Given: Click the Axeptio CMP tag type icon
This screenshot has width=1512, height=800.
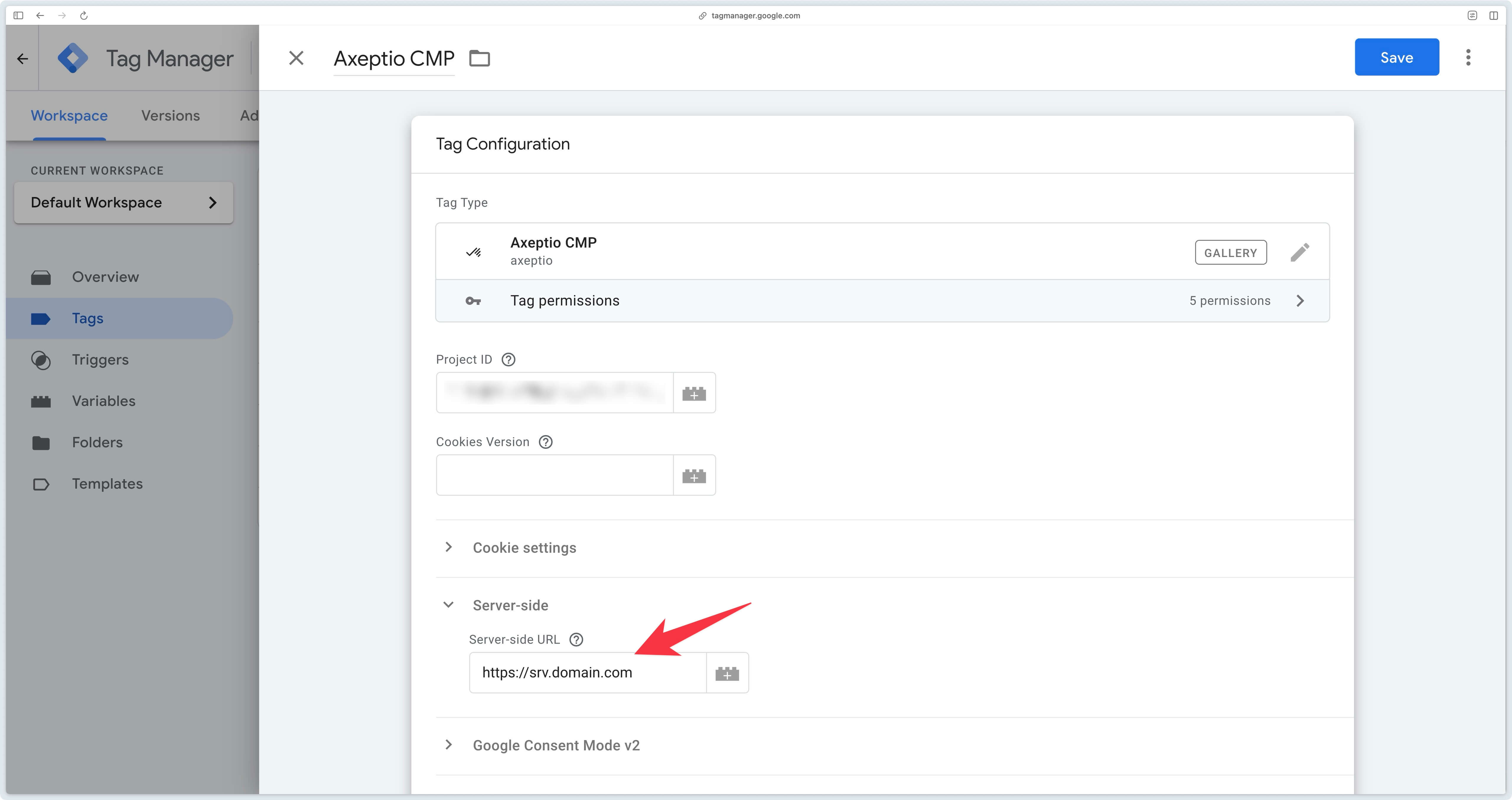Looking at the screenshot, I should point(473,252).
